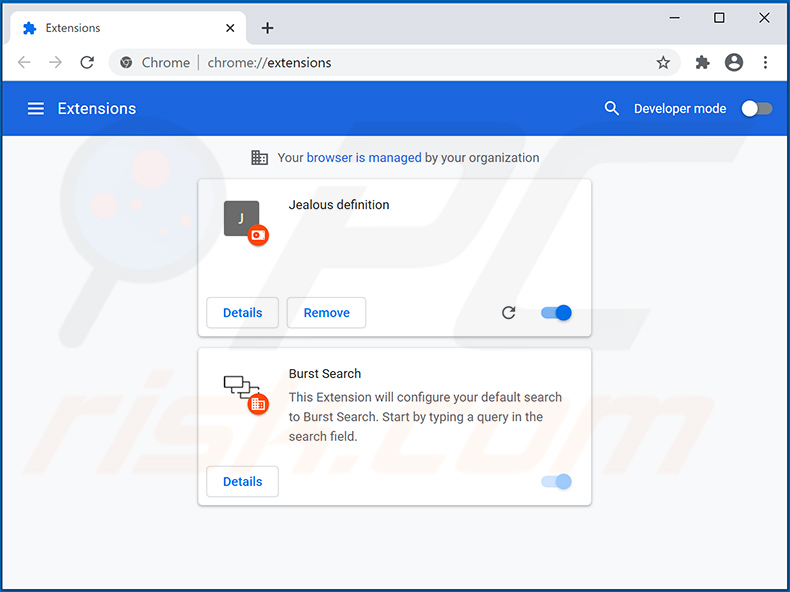Bookmark this page with star icon

663,62
